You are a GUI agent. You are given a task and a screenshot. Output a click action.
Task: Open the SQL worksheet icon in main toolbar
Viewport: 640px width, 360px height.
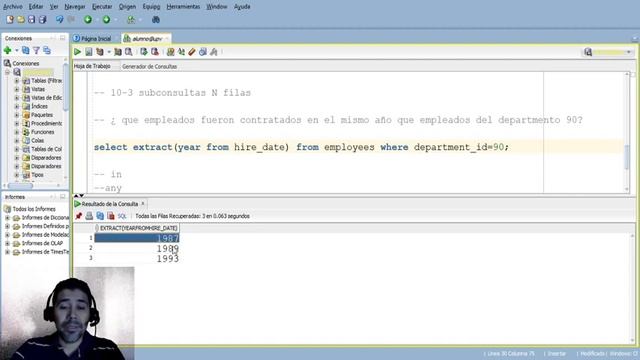click(131, 19)
